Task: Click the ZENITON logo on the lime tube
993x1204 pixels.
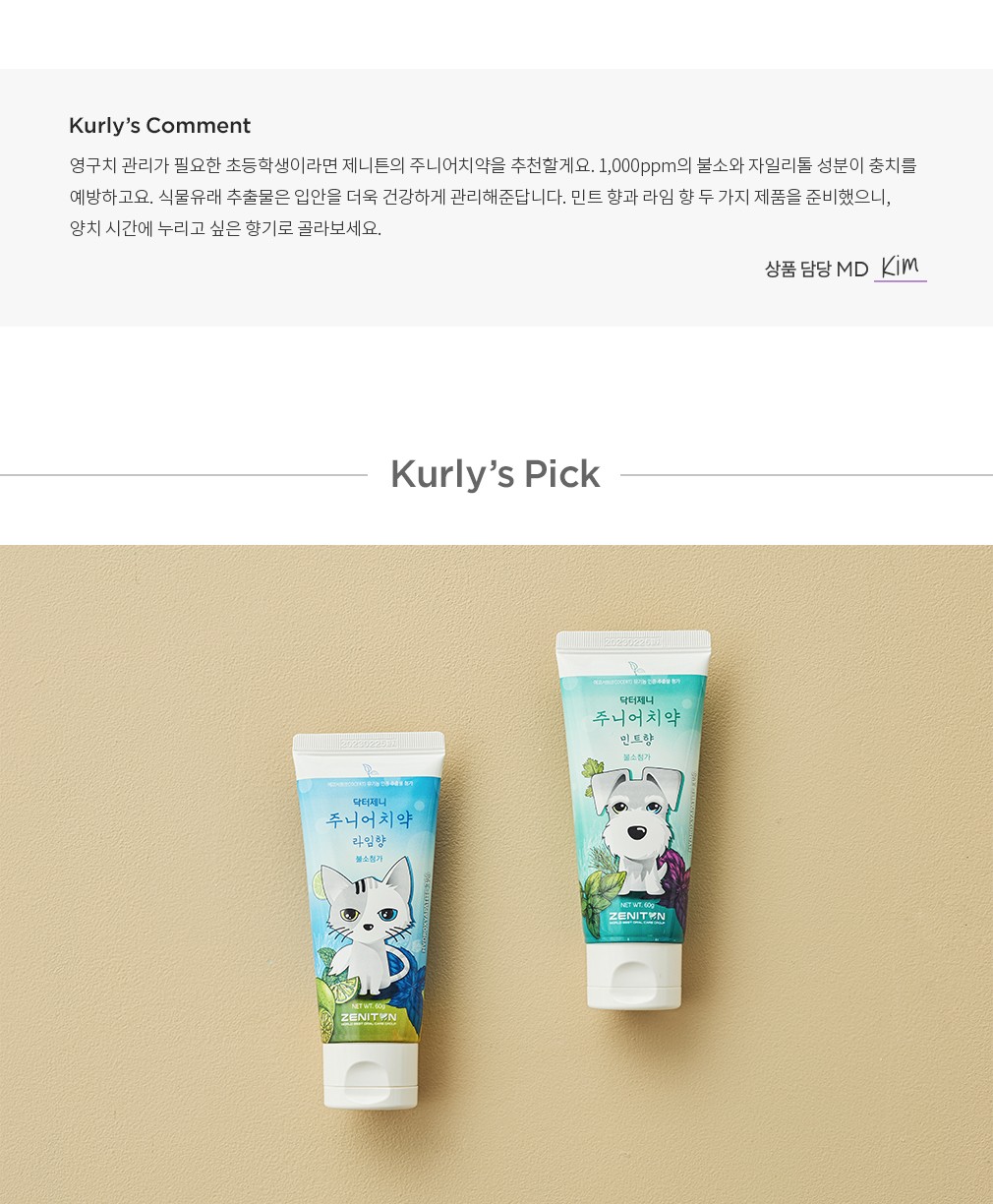Action: (368, 1017)
